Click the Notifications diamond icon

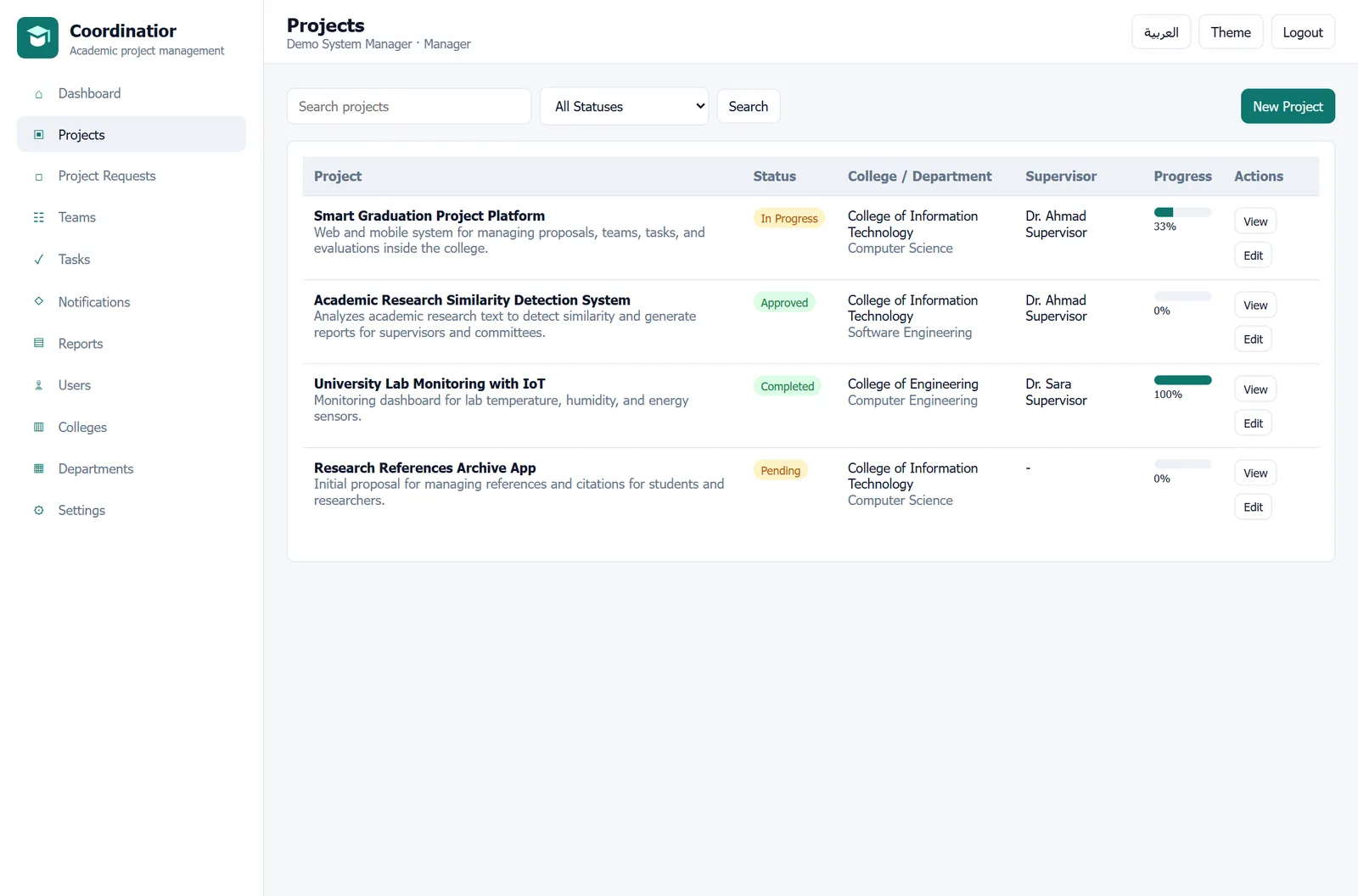[38, 301]
